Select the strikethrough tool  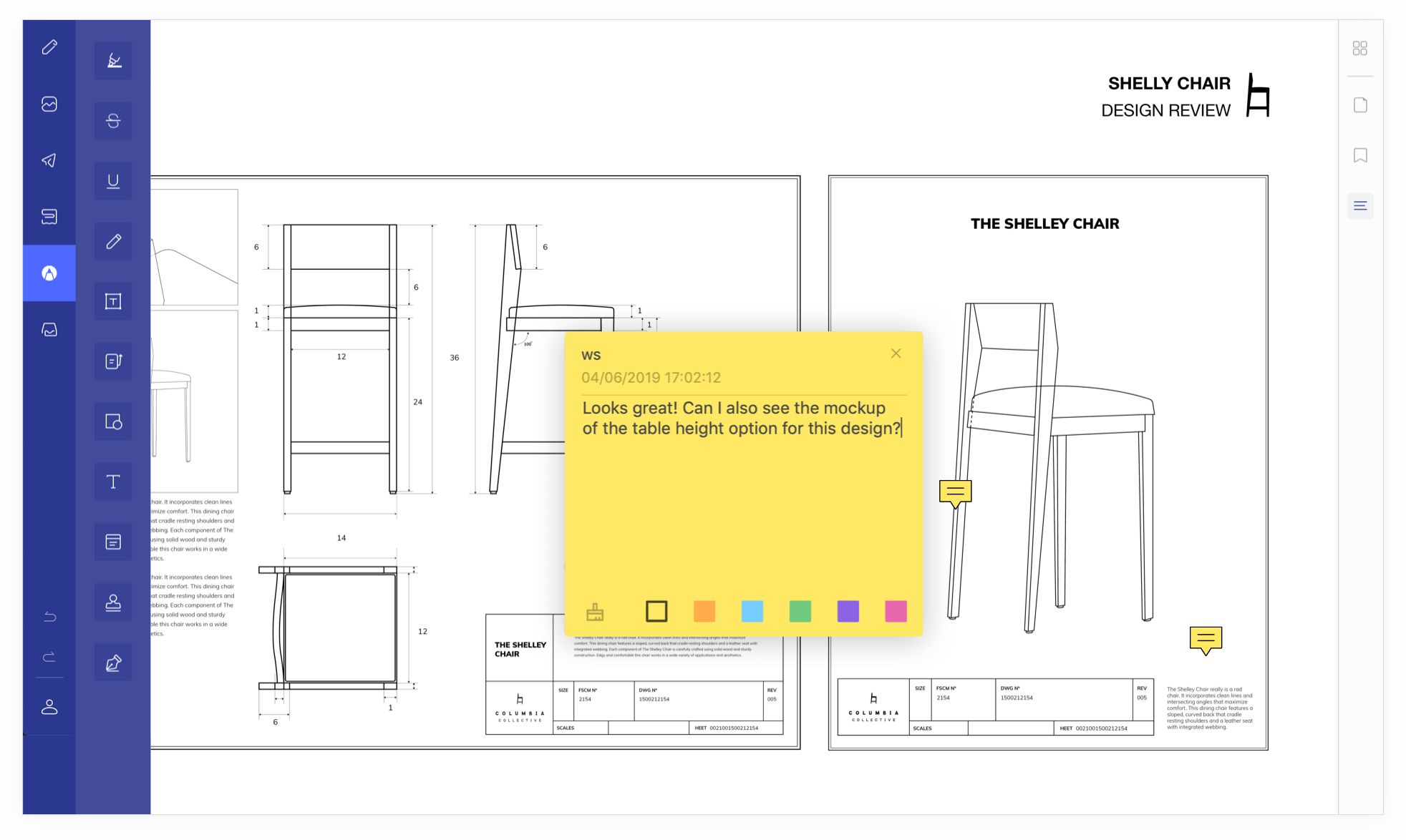pyautogui.click(x=112, y=121)
